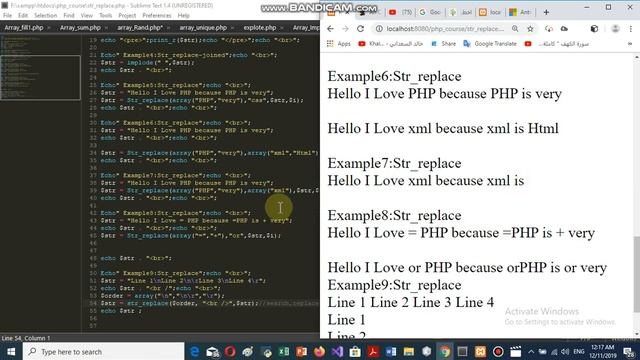The height and width of the screenshot is (360, 640).
Task: Open Chrome's three-dot menu
Action: [631, 29]
